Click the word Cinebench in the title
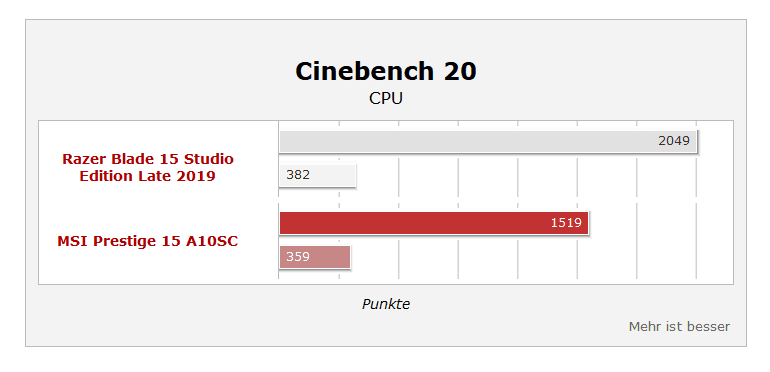 click(x=364, y=72)
